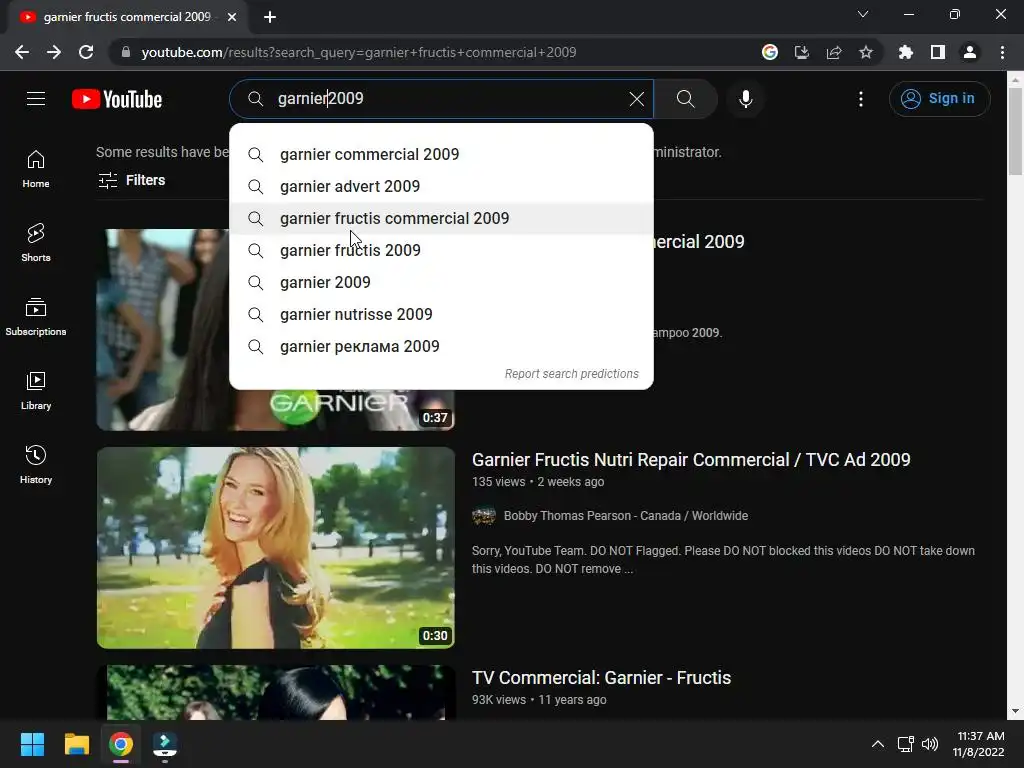Select suggestion garnier nutrisse 2009
This screenshot has height=768, width=1024.
[441, 315]
